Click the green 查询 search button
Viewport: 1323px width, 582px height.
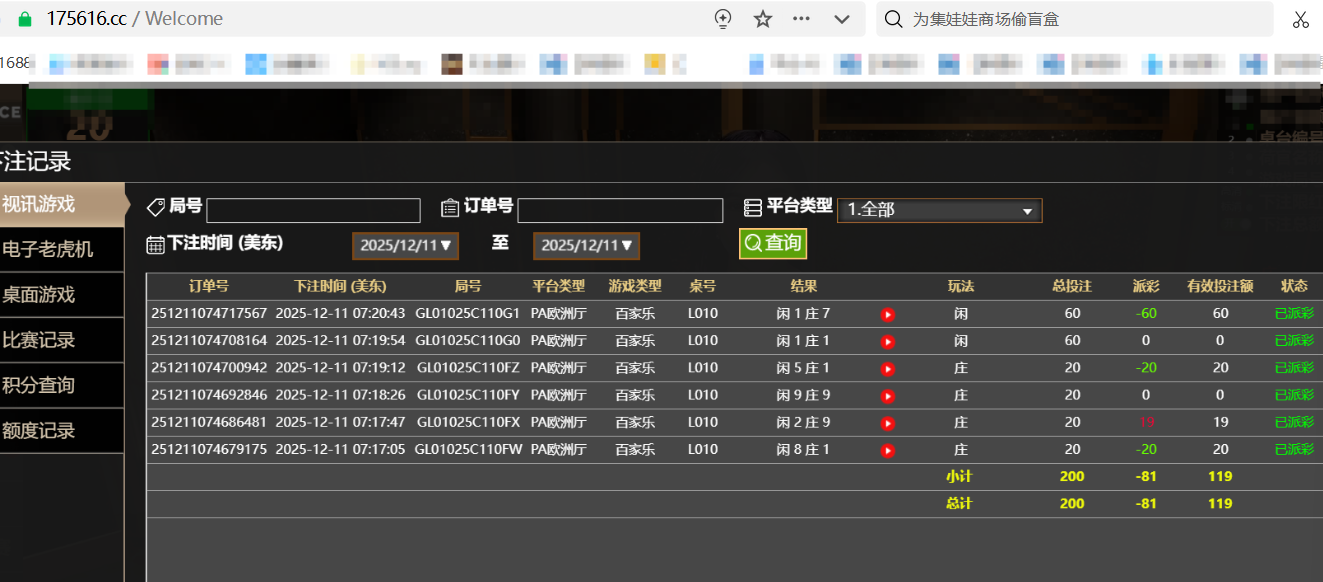(772, 243)
